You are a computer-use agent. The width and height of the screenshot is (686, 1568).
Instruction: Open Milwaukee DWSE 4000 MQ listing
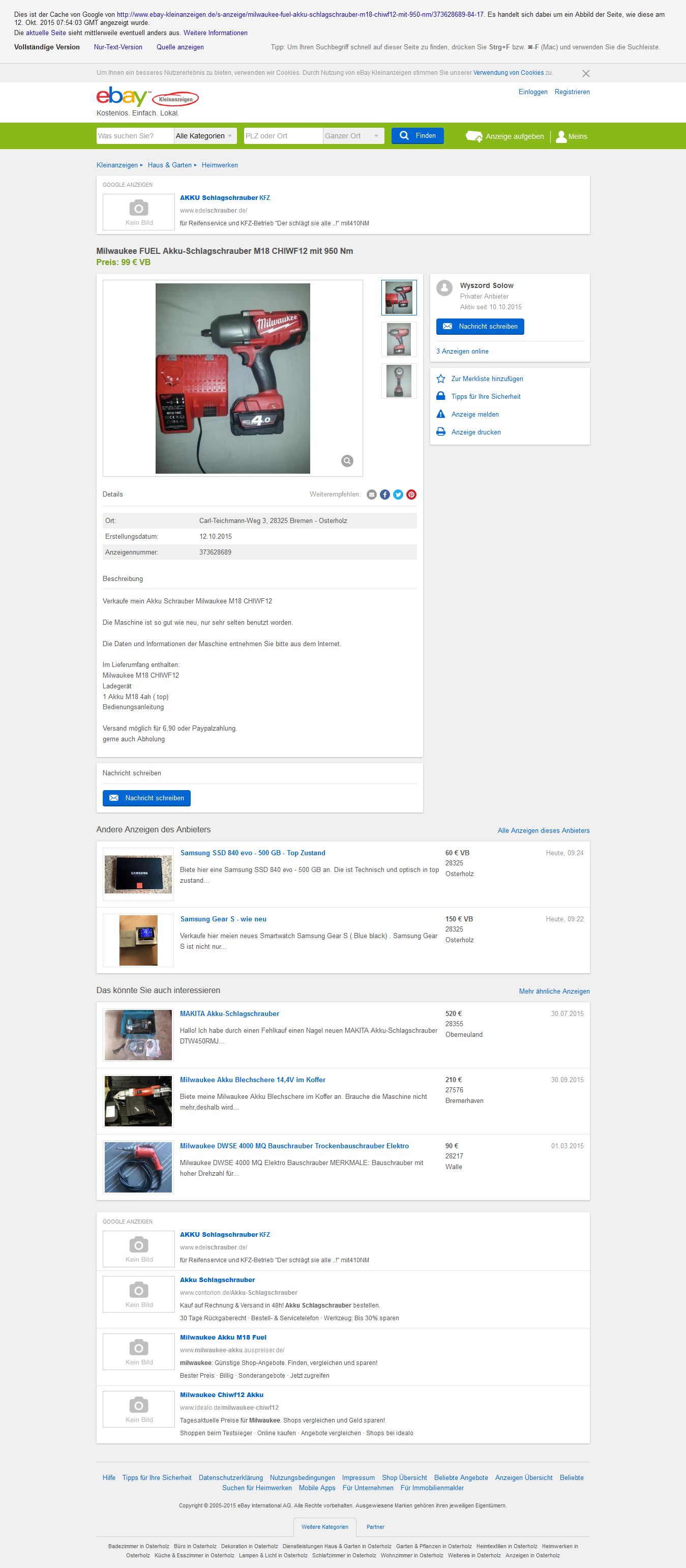[294, 1146]
